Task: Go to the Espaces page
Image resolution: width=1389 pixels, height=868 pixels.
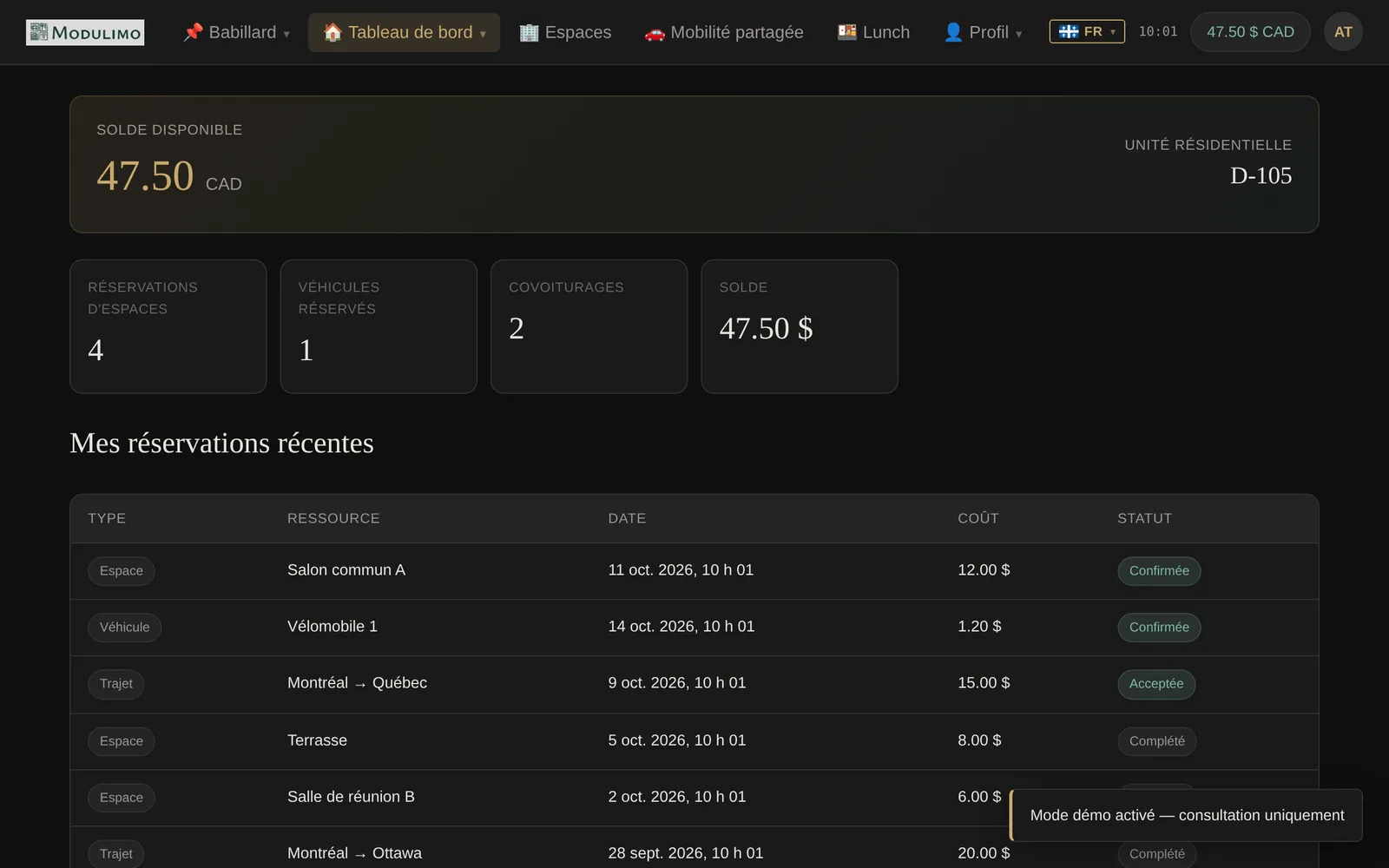Action: pyautogui.click(x=565, y=32)
